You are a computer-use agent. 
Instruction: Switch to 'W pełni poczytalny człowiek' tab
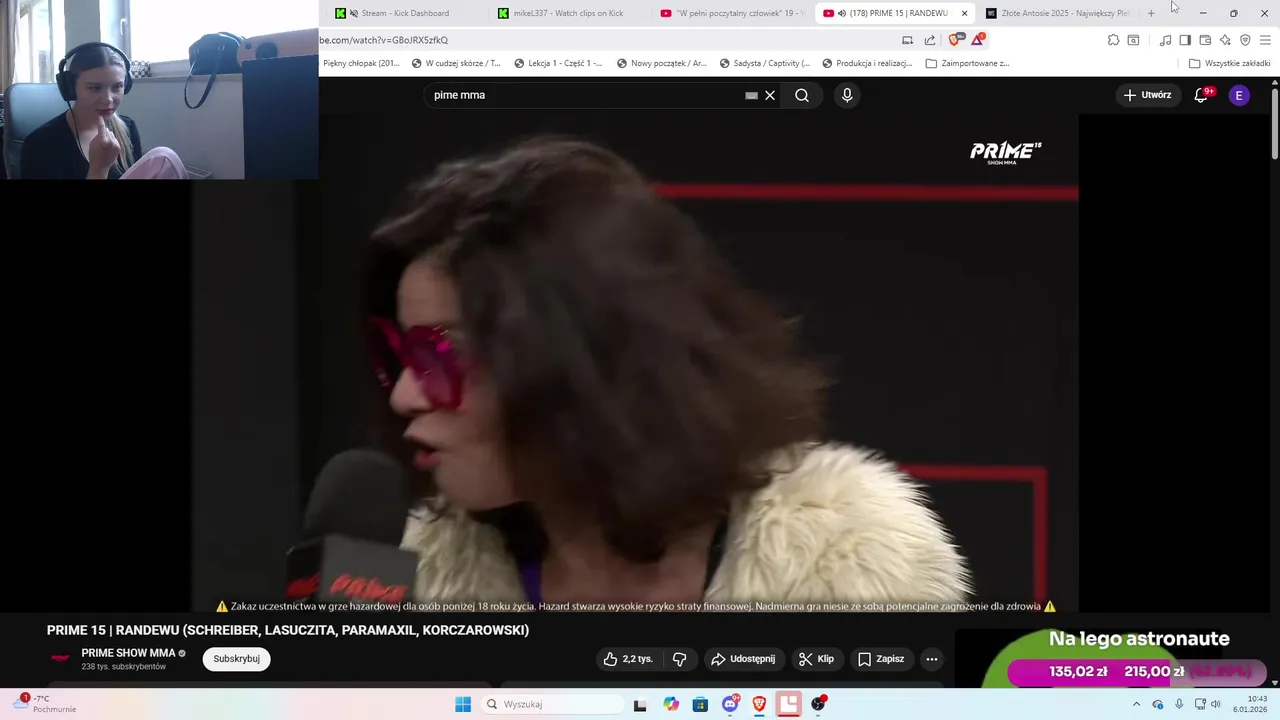coord(733,13)
